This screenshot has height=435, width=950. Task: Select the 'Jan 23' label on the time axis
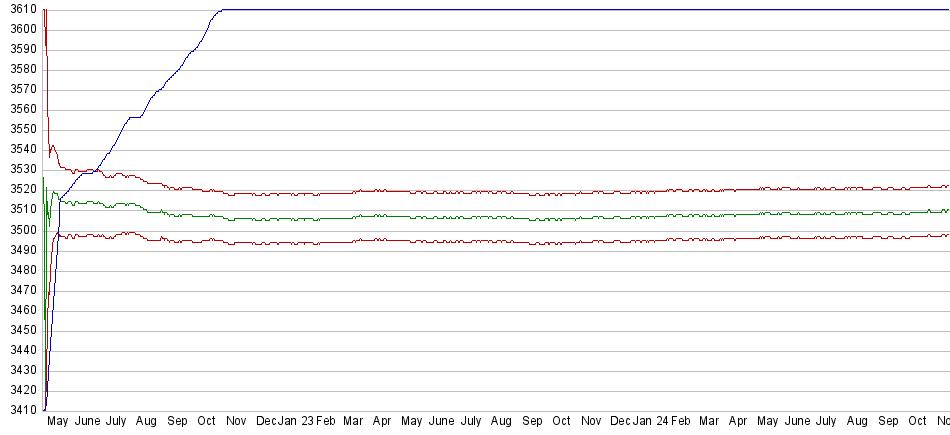pos(295,423)
